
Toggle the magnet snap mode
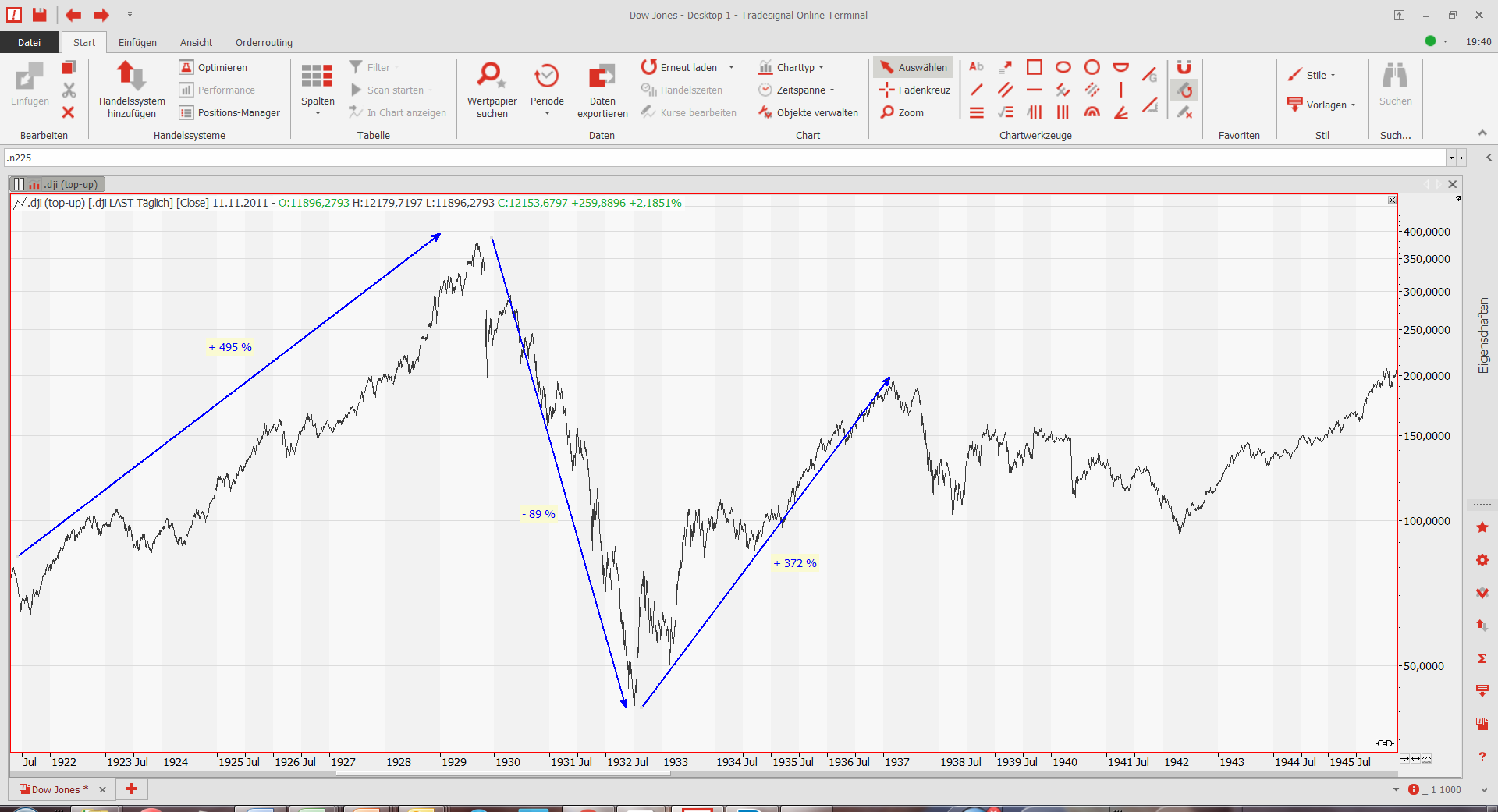point(1184,67)
